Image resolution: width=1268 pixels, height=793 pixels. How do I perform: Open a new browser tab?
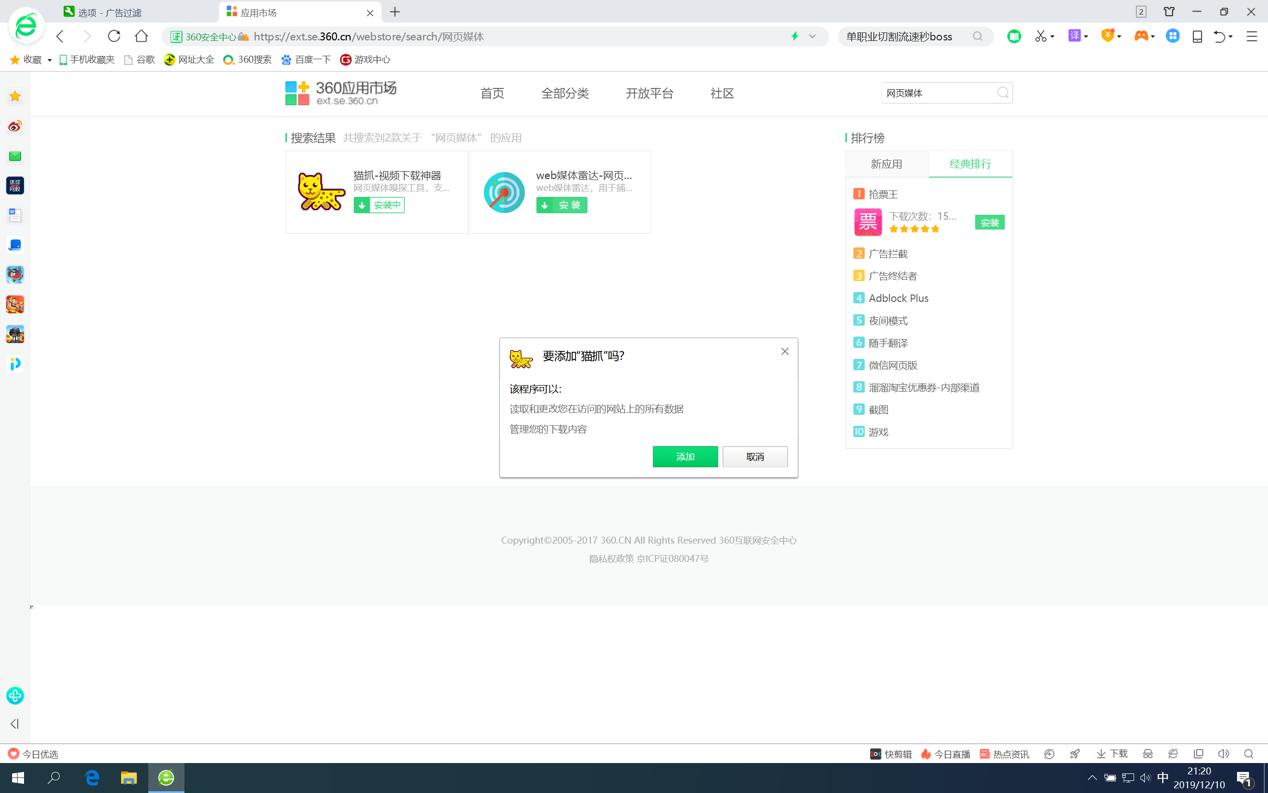tap(395, 12)
